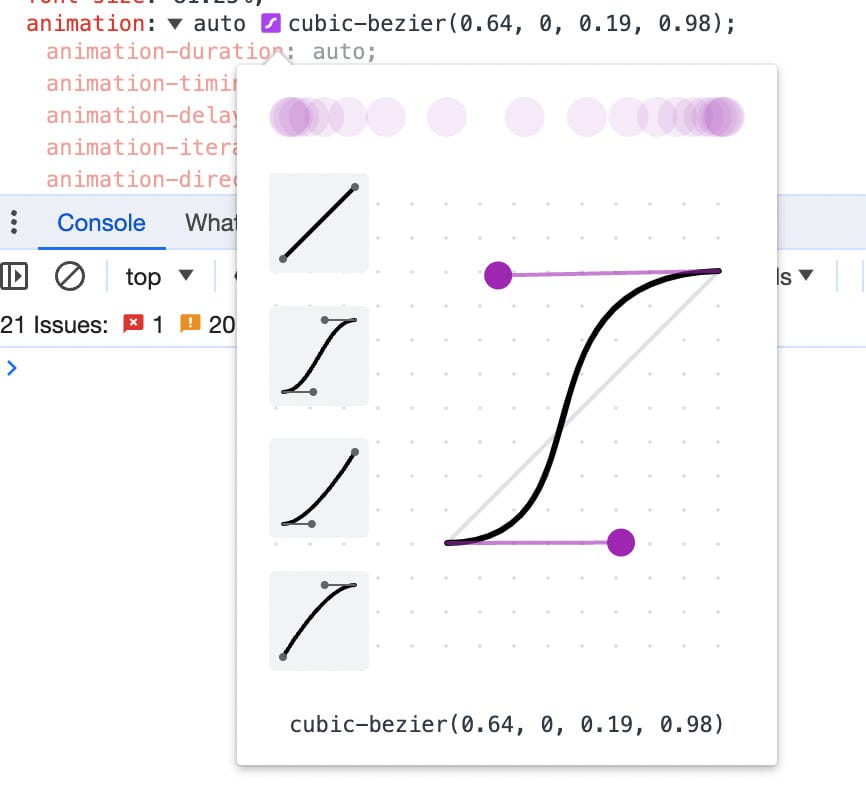866x794 pixels.
Task: Open the top execution context dropdown
Action: [159, 276]
